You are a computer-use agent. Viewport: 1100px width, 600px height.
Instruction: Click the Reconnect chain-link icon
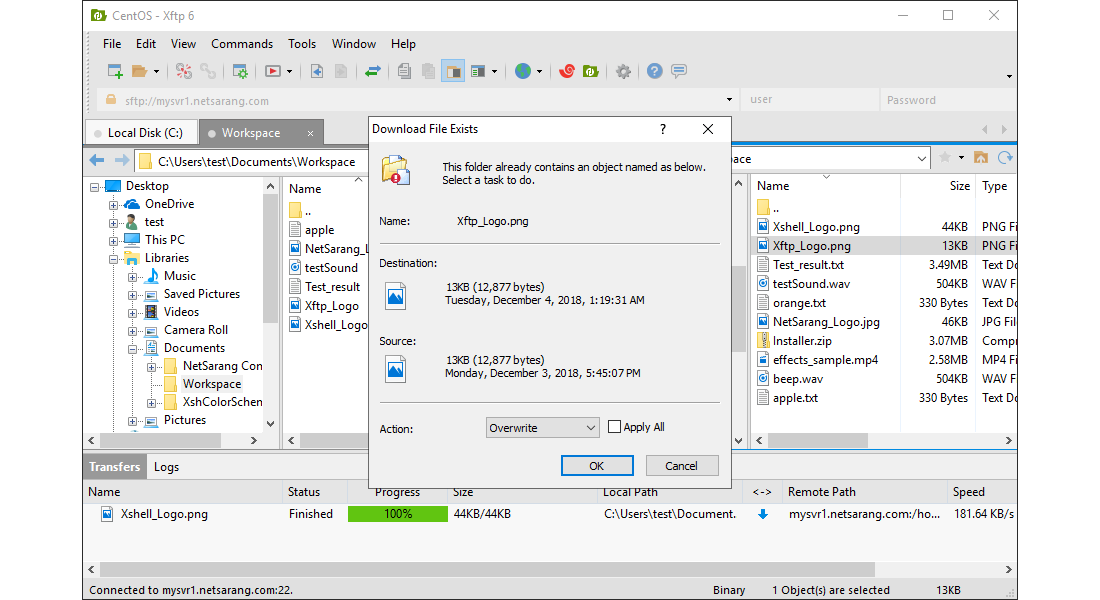208,72
